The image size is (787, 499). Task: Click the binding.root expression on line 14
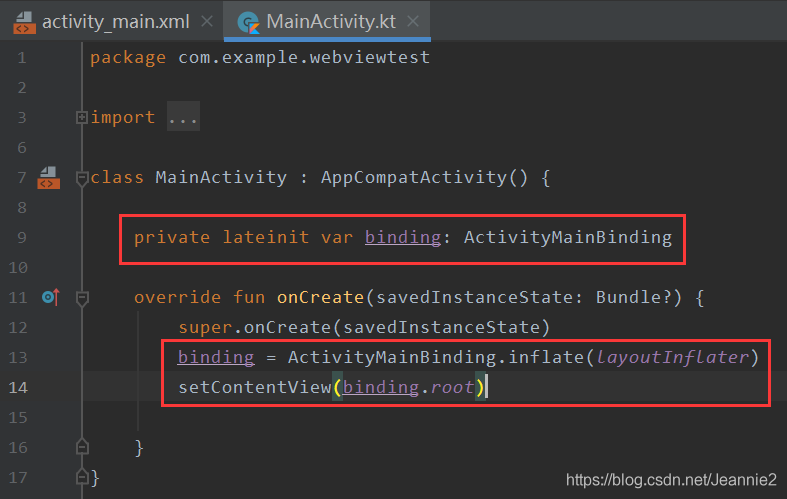[x=410, y=387]
